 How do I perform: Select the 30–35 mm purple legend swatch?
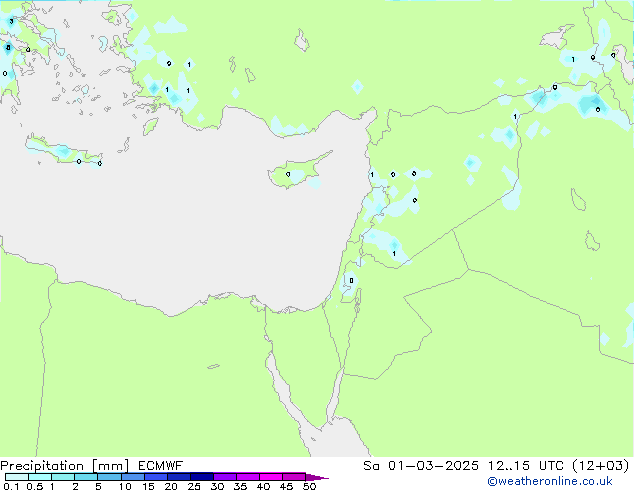click(224, 477)
